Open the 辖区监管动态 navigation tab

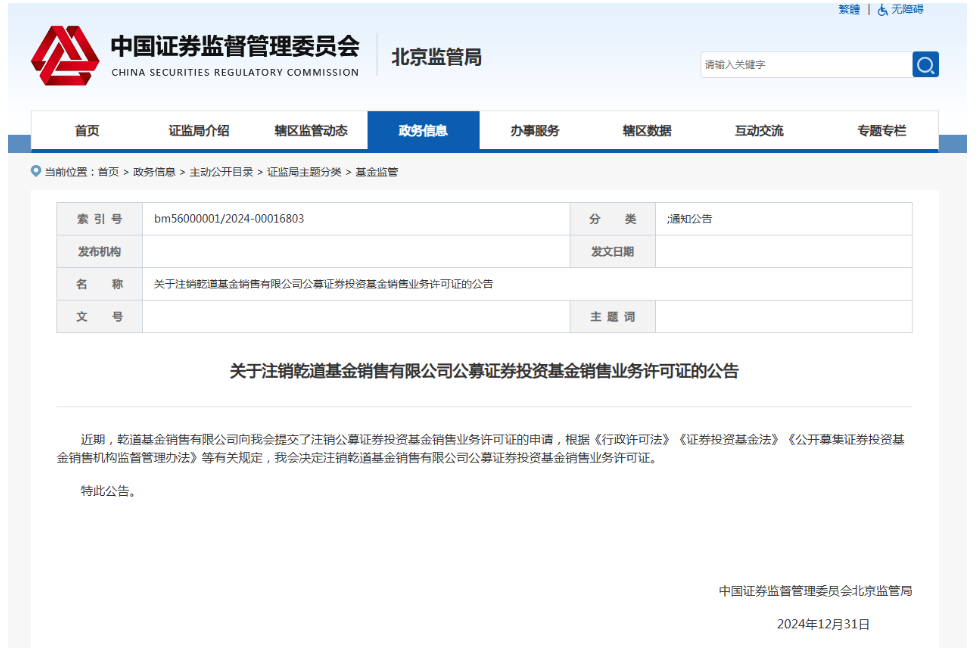(x=311, y=130)
